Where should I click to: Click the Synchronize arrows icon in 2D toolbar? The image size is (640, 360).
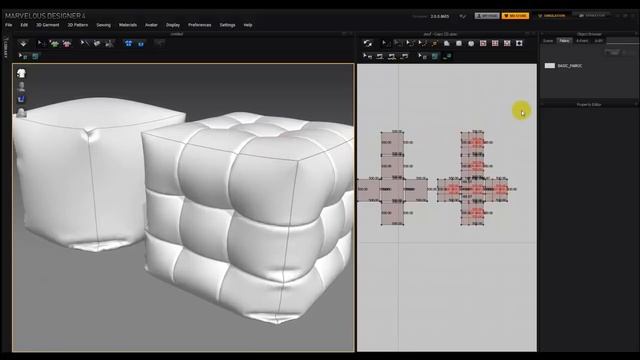tap(368, 43)
